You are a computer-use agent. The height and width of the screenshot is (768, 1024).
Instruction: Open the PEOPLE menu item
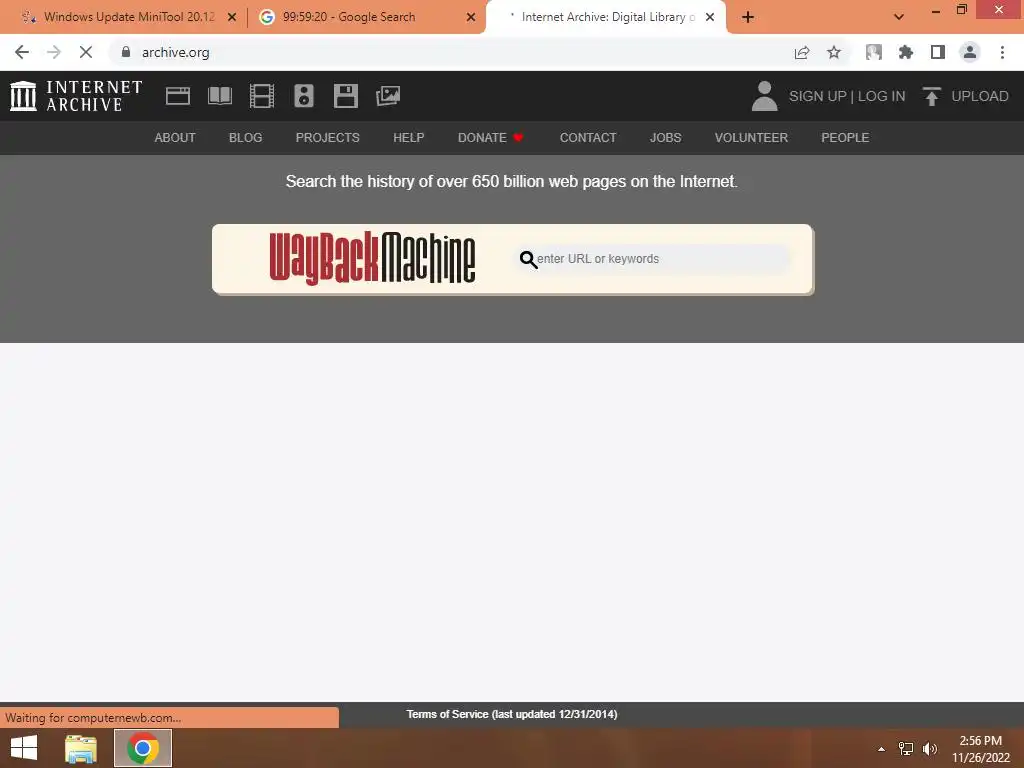pos(845,138)
